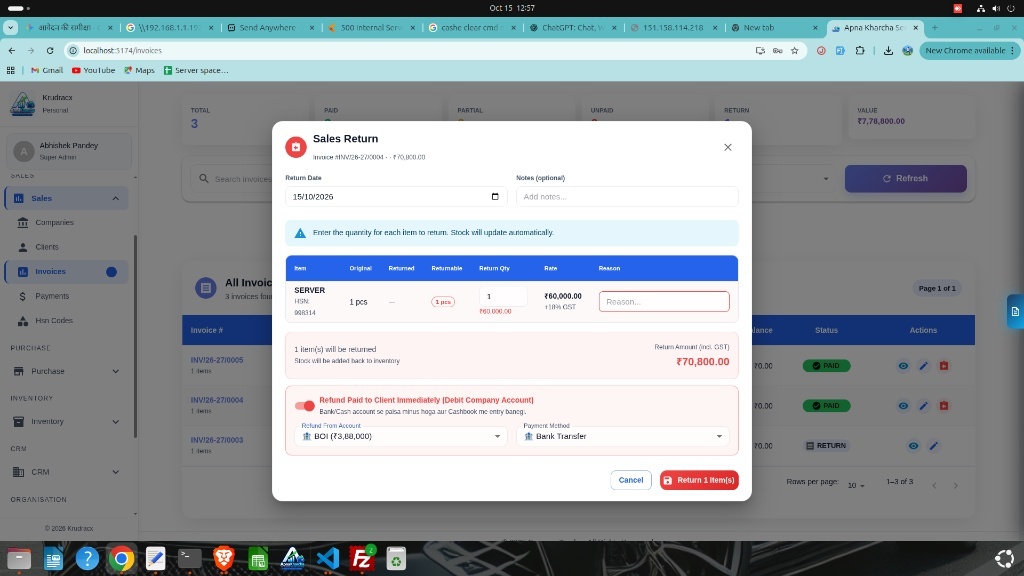Click the sidebar vertical scrollbar
This screenshot has width=1024, height=576.
click(135, 336)
